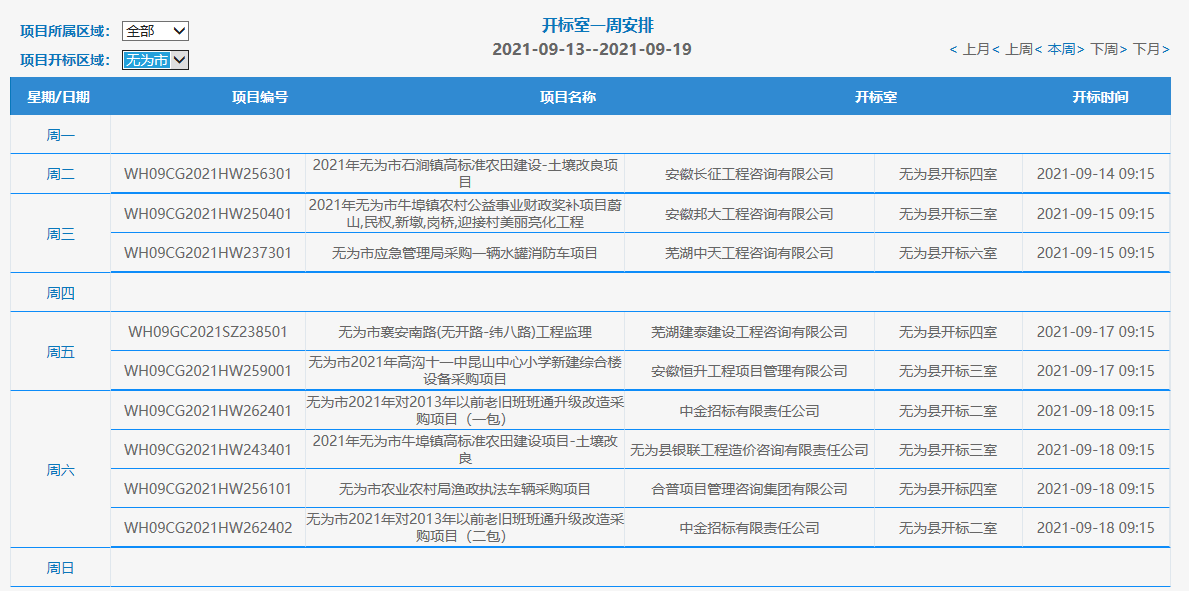Click 无为县开标六室 room cell

pyautogui.click(x=948, y=253)
